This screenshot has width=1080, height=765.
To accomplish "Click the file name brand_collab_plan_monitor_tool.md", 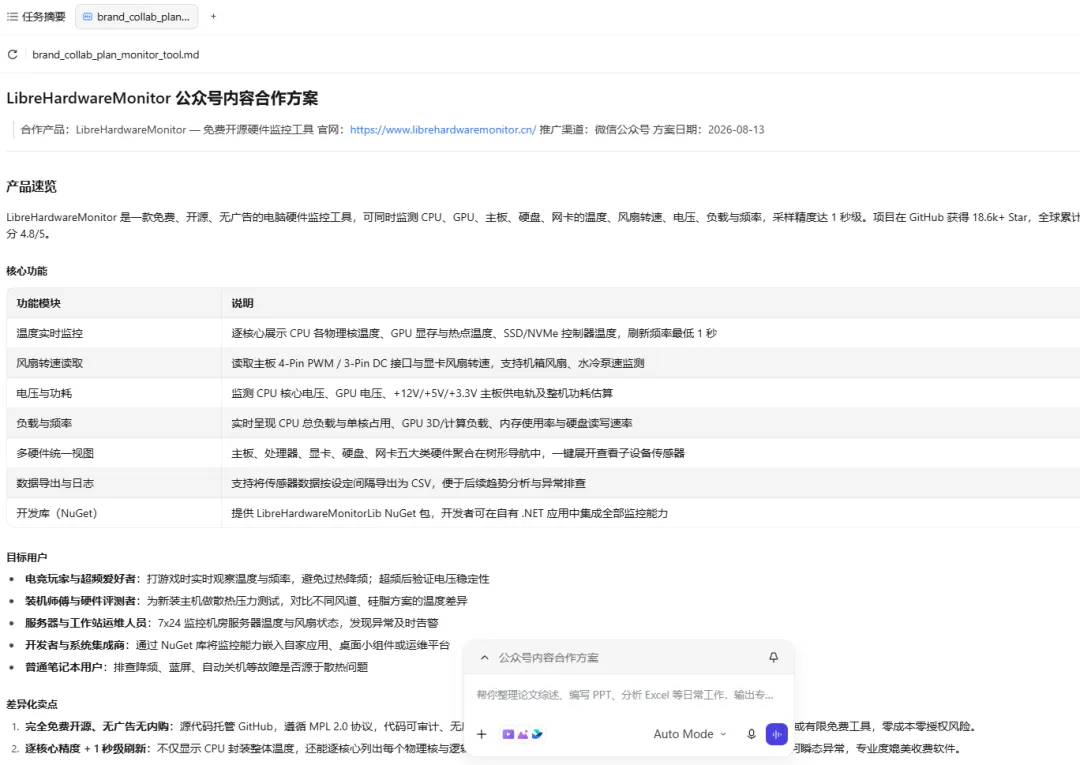I will point(116,54).
